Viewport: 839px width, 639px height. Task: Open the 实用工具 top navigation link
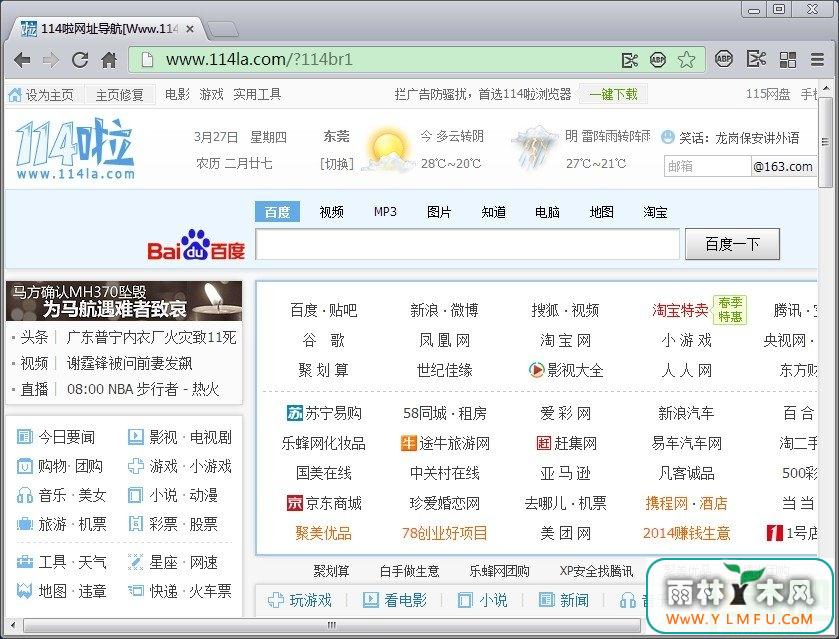point(257,95)
